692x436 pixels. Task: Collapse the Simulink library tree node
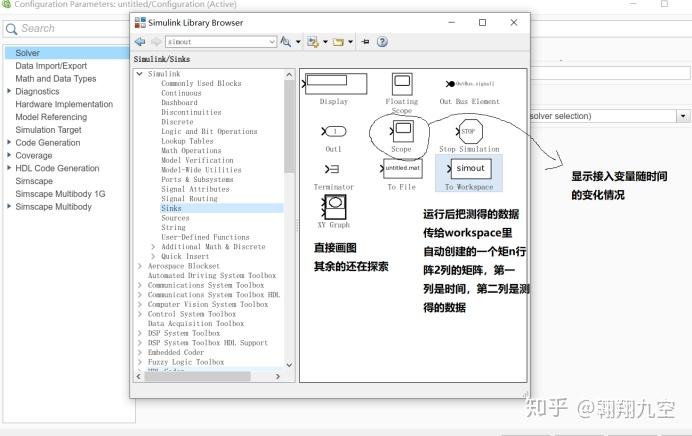139,74
